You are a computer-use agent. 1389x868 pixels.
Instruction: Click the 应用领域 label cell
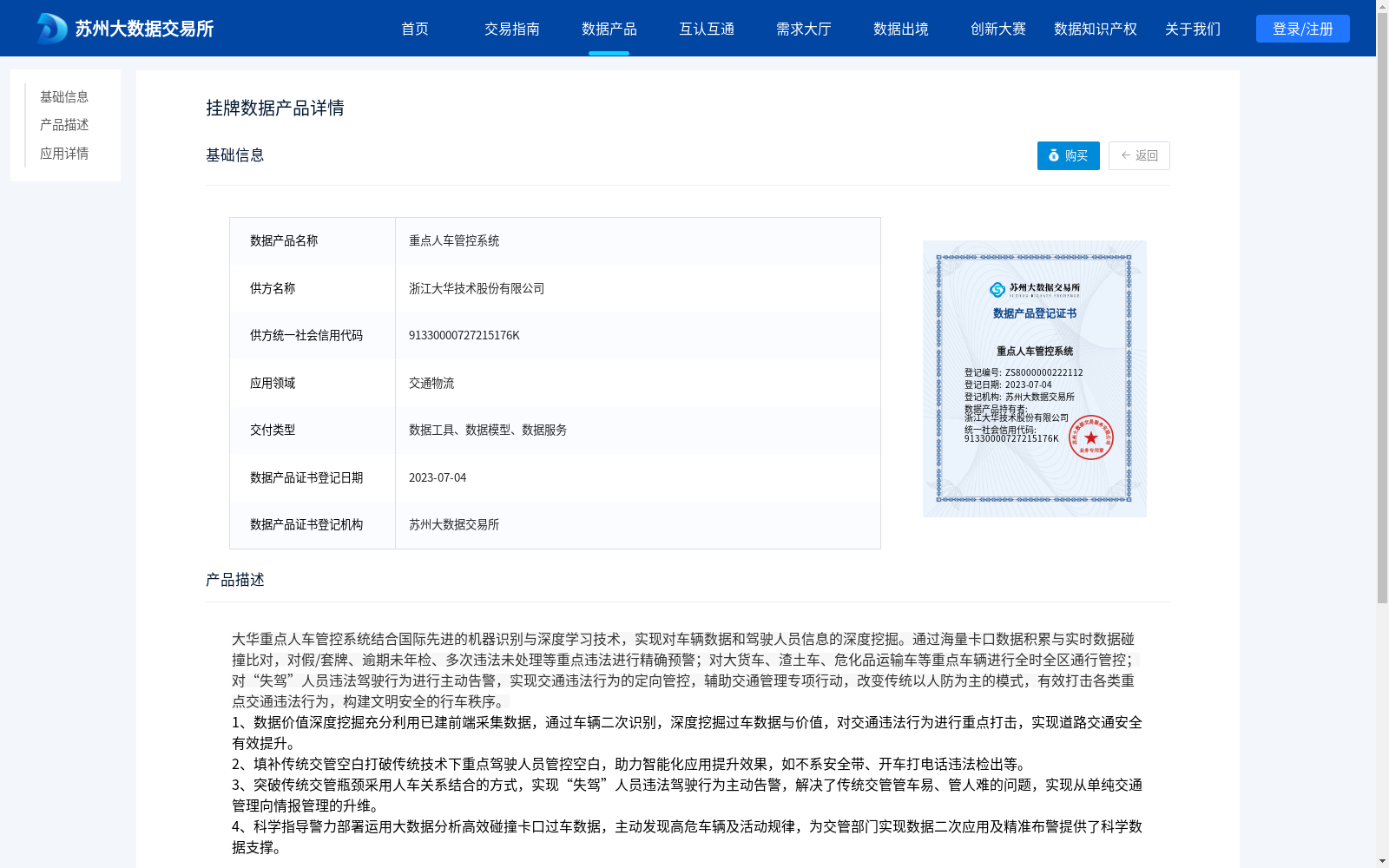coord(313,383)
